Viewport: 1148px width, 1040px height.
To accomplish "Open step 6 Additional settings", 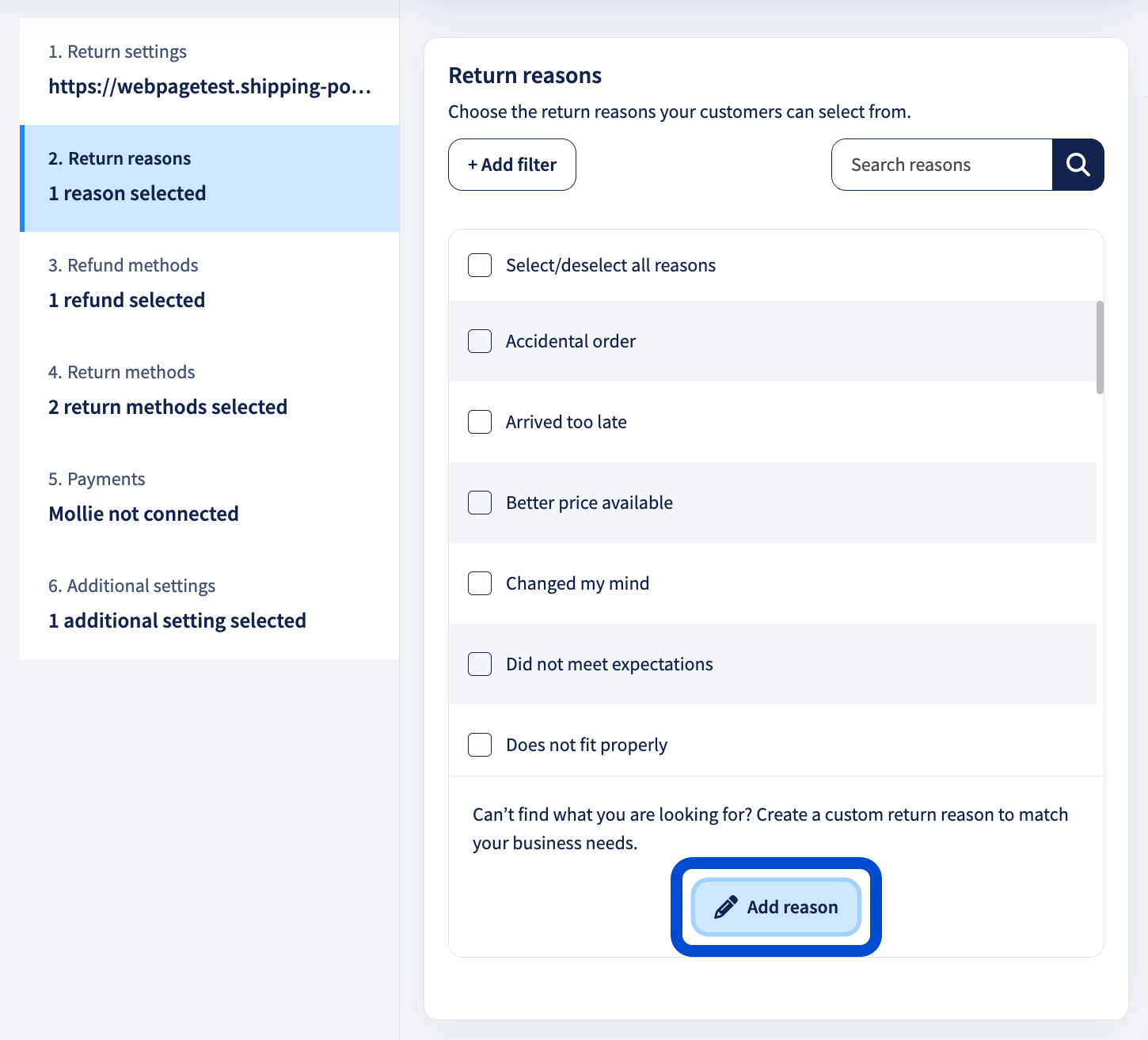I will click(x=210, y=605).
